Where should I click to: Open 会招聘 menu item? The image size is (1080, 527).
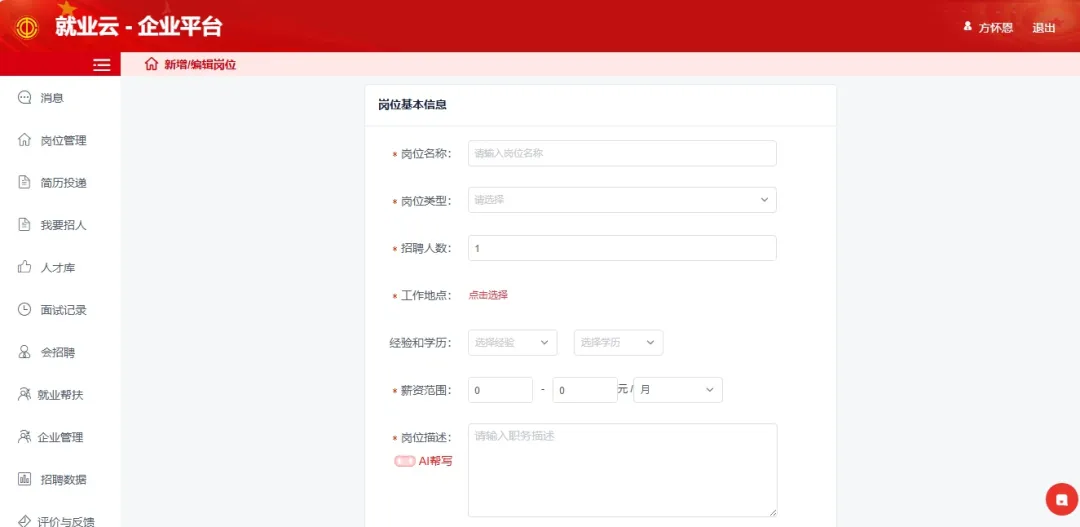[x=60, y=352]
